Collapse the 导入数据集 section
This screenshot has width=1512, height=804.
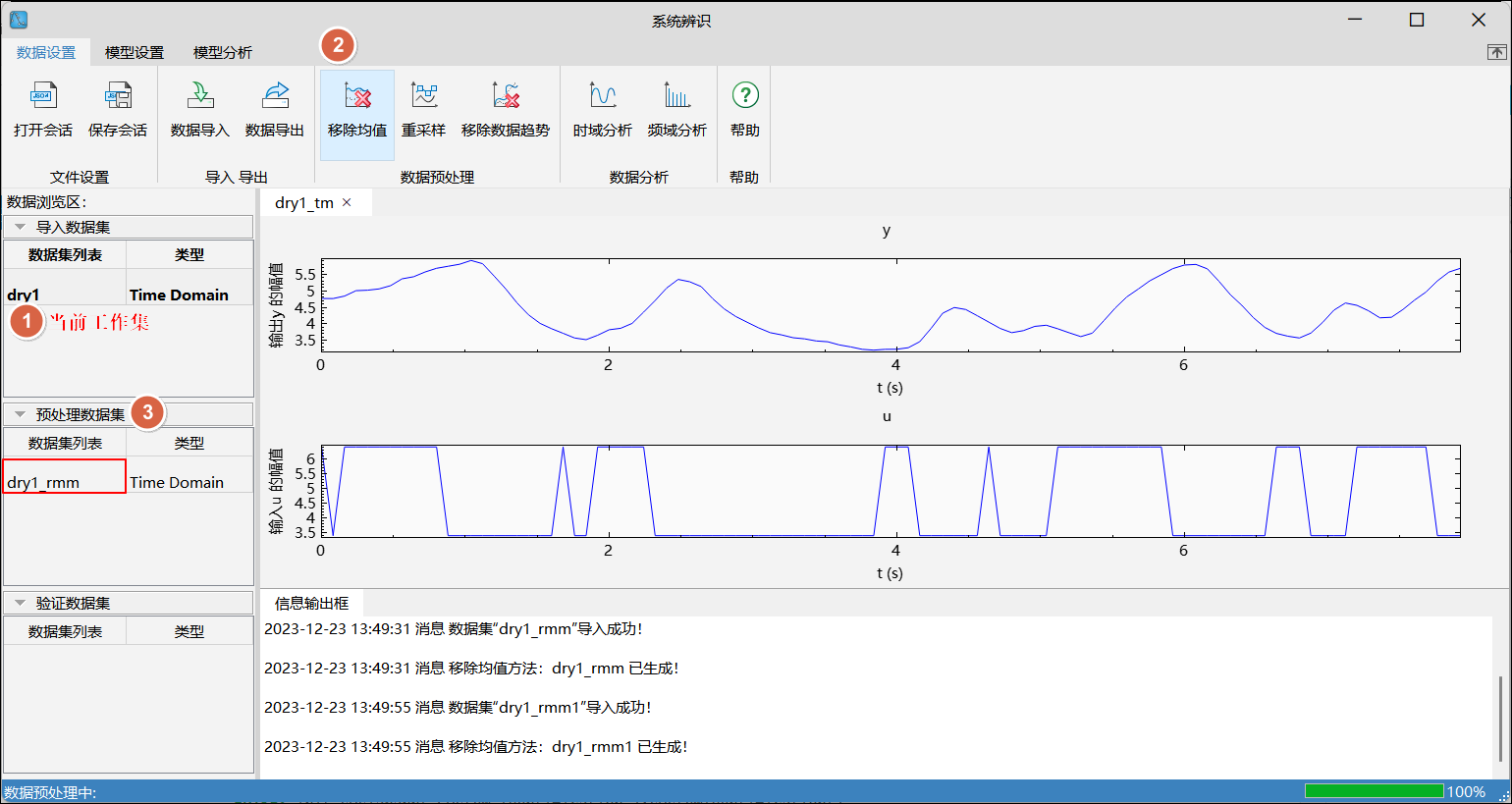point(20,227)
